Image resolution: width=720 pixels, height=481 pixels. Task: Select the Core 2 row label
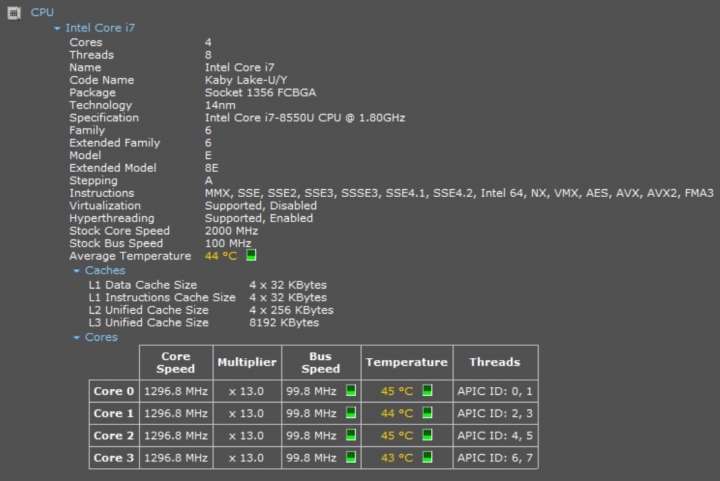[x=114, y=435]
